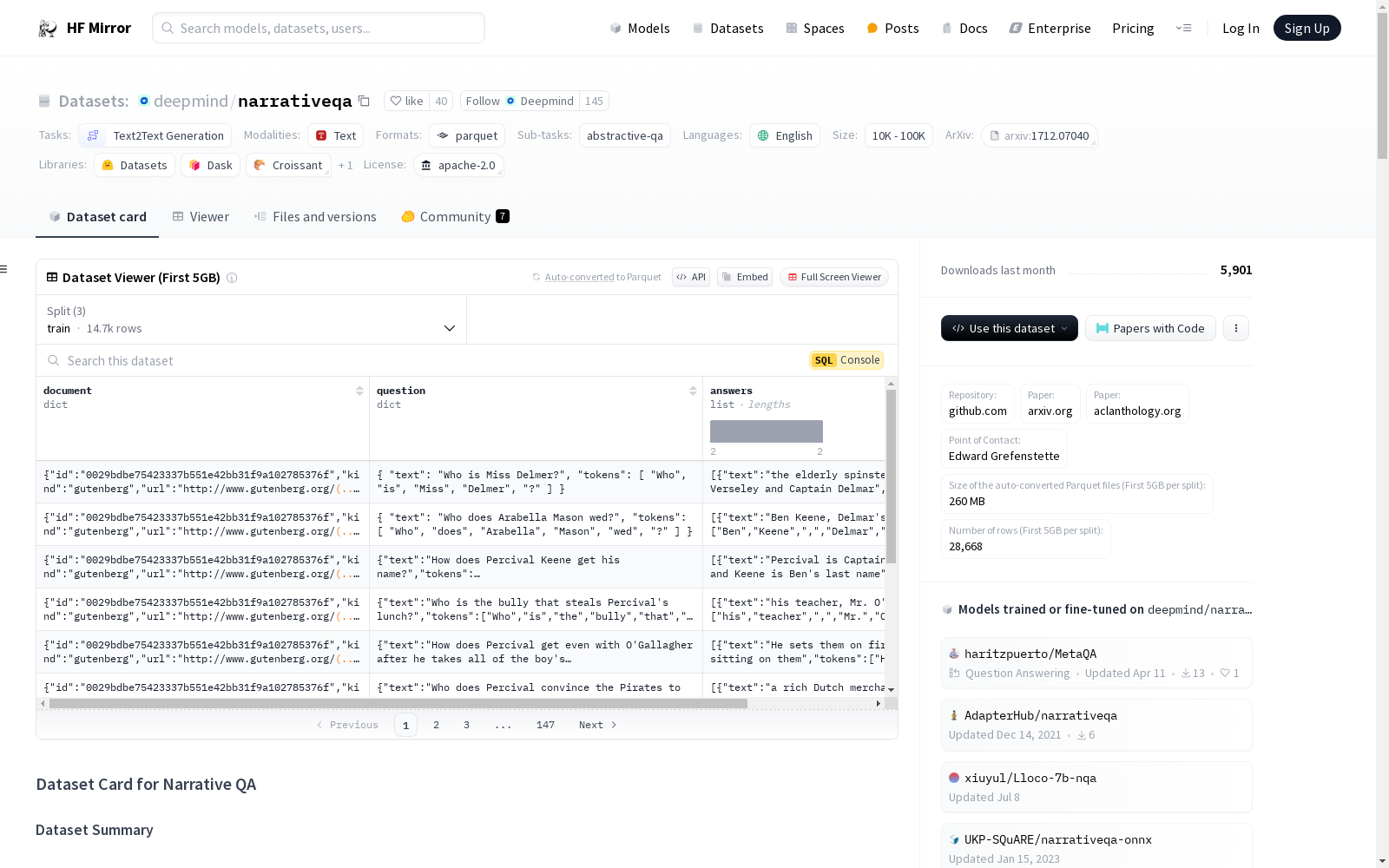This screenshot has height=868, width=1389.
Task: Click the answers lengths histogram bar
Action: [x=767, y=431]
